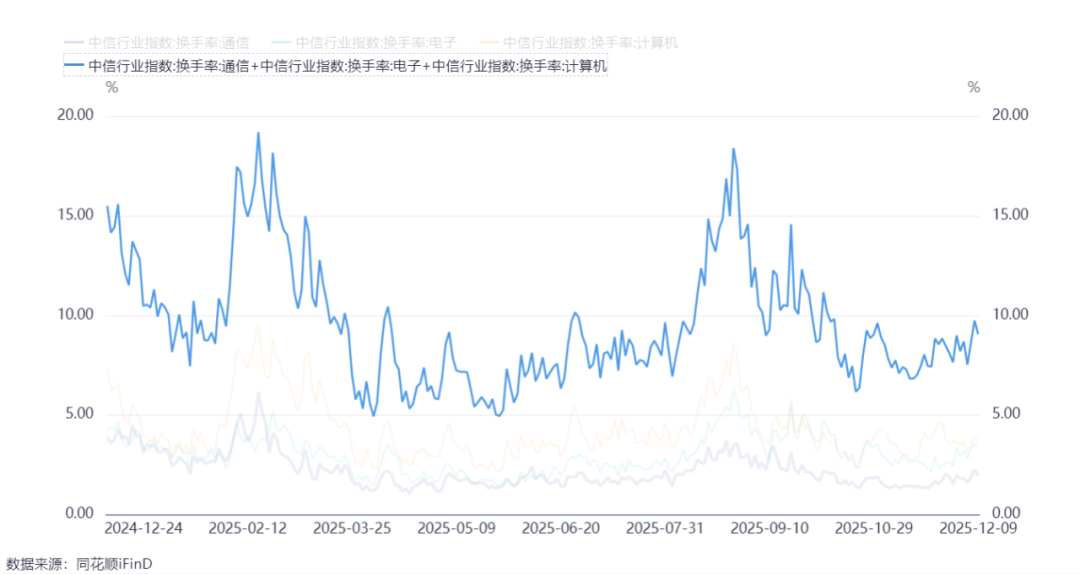Click the left axis % unit label
Screen dimensions: 1080x574
click(x=112, y=88)
